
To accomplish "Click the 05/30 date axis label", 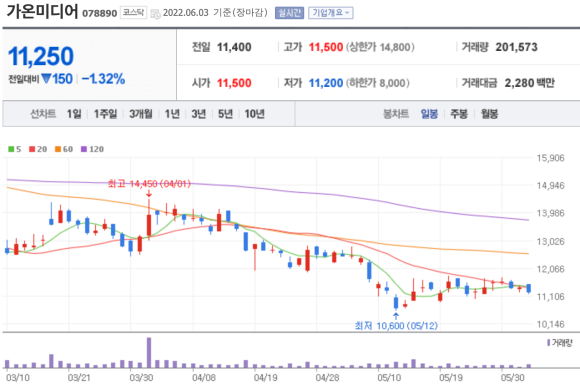I will click(x=512, y=378).
